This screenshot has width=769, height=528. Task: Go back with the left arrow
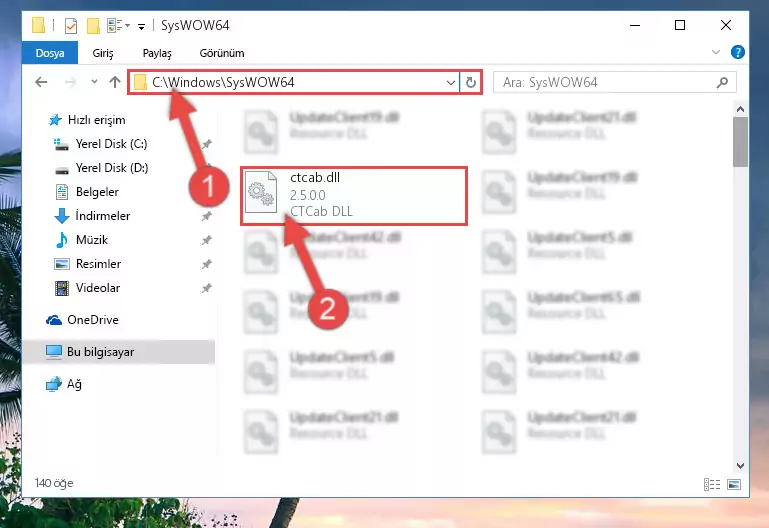point(41,82)
